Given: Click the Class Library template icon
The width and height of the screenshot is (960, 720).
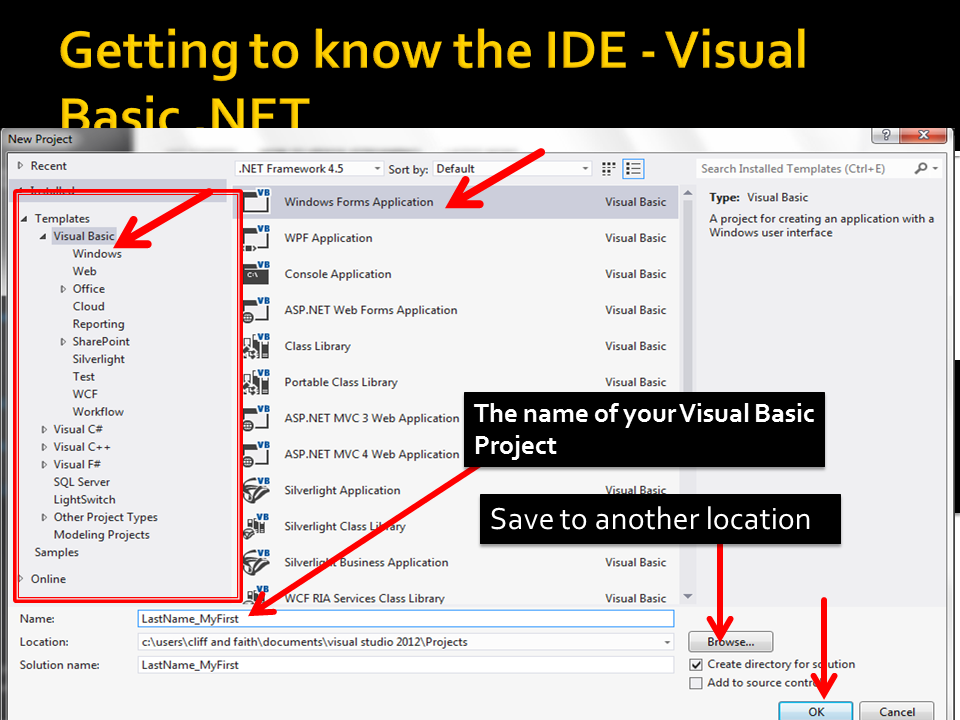Looking at the screenshot, I should [x=257, y=346].
